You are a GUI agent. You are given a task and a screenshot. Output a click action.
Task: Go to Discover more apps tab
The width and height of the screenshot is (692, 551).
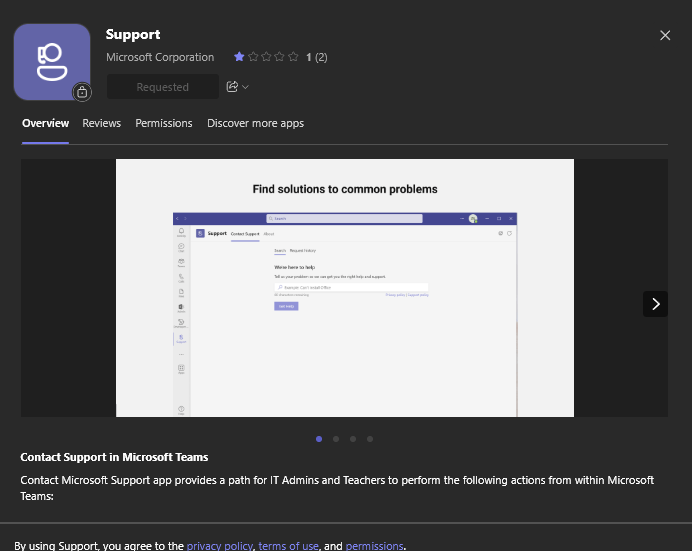(x=256, y=123)
